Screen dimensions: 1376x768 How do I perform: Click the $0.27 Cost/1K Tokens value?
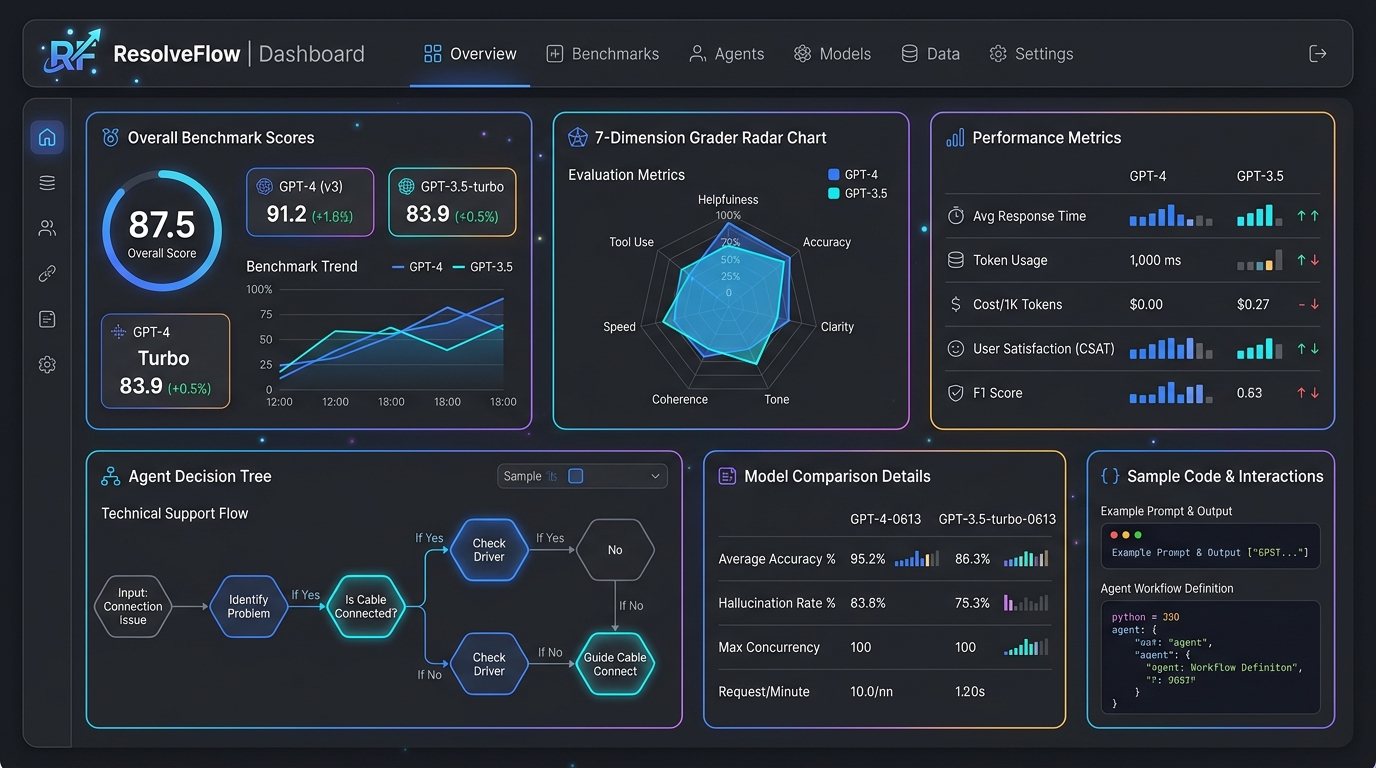tap(1253, 304)
